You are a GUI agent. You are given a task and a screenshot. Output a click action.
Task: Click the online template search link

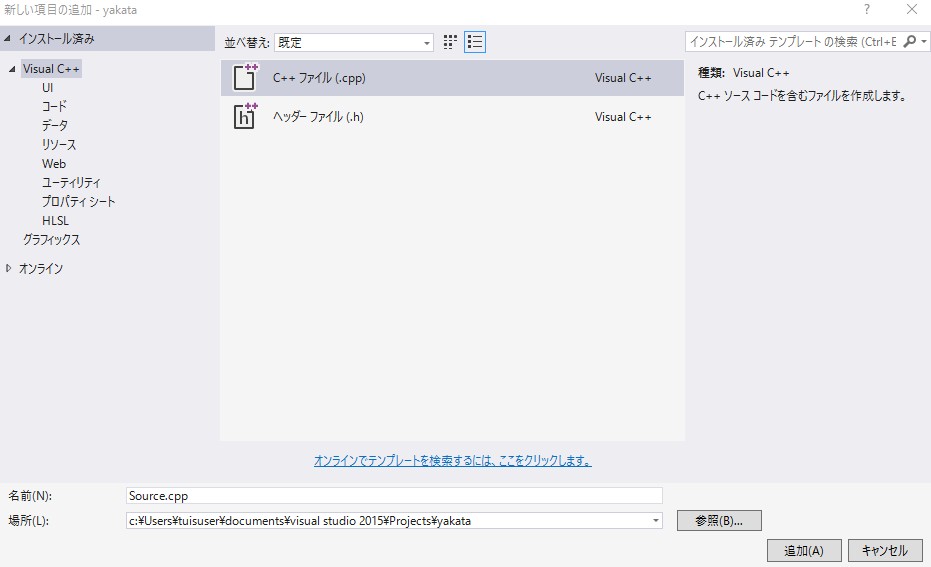[452, 461]
